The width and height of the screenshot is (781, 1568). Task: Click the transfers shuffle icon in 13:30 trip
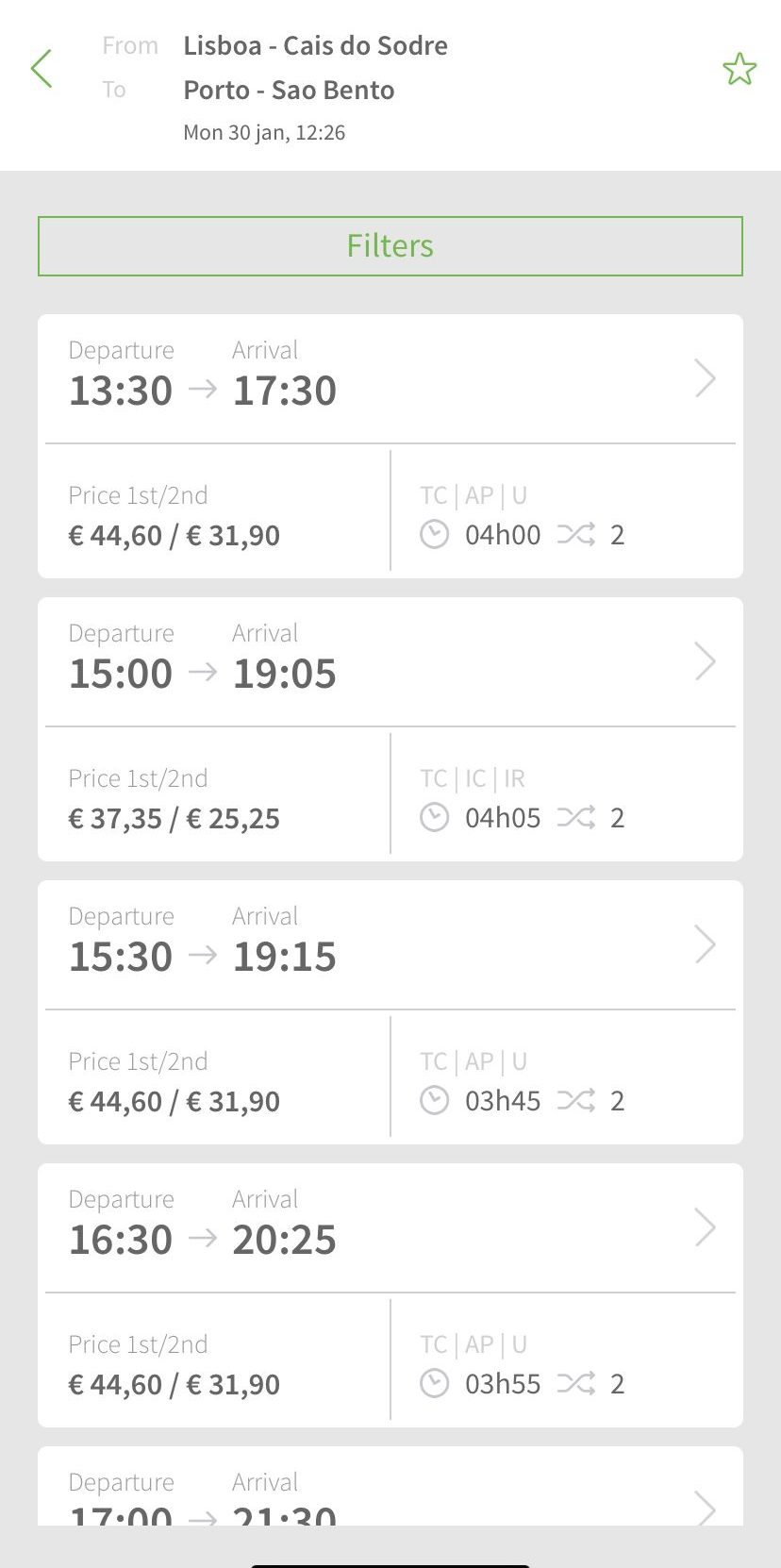click(x=575, y=535)
